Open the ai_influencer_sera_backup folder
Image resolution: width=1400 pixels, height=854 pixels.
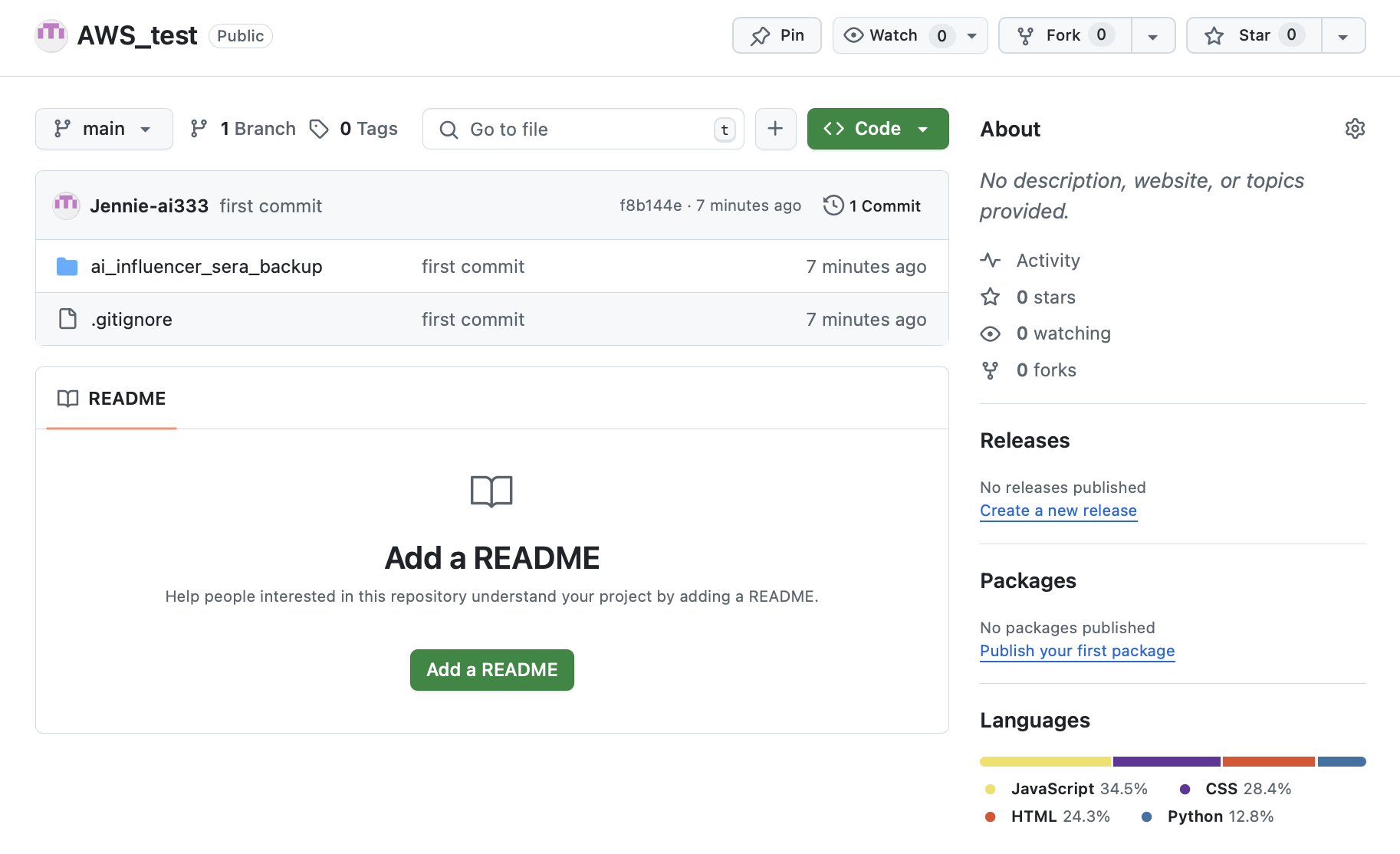pyautogui.click(x=207, y=266)
